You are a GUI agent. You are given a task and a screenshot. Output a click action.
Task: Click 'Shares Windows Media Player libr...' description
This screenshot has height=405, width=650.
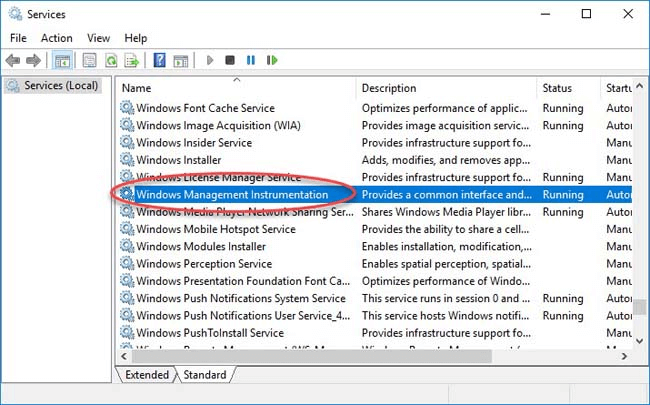(x=446, y=212)
